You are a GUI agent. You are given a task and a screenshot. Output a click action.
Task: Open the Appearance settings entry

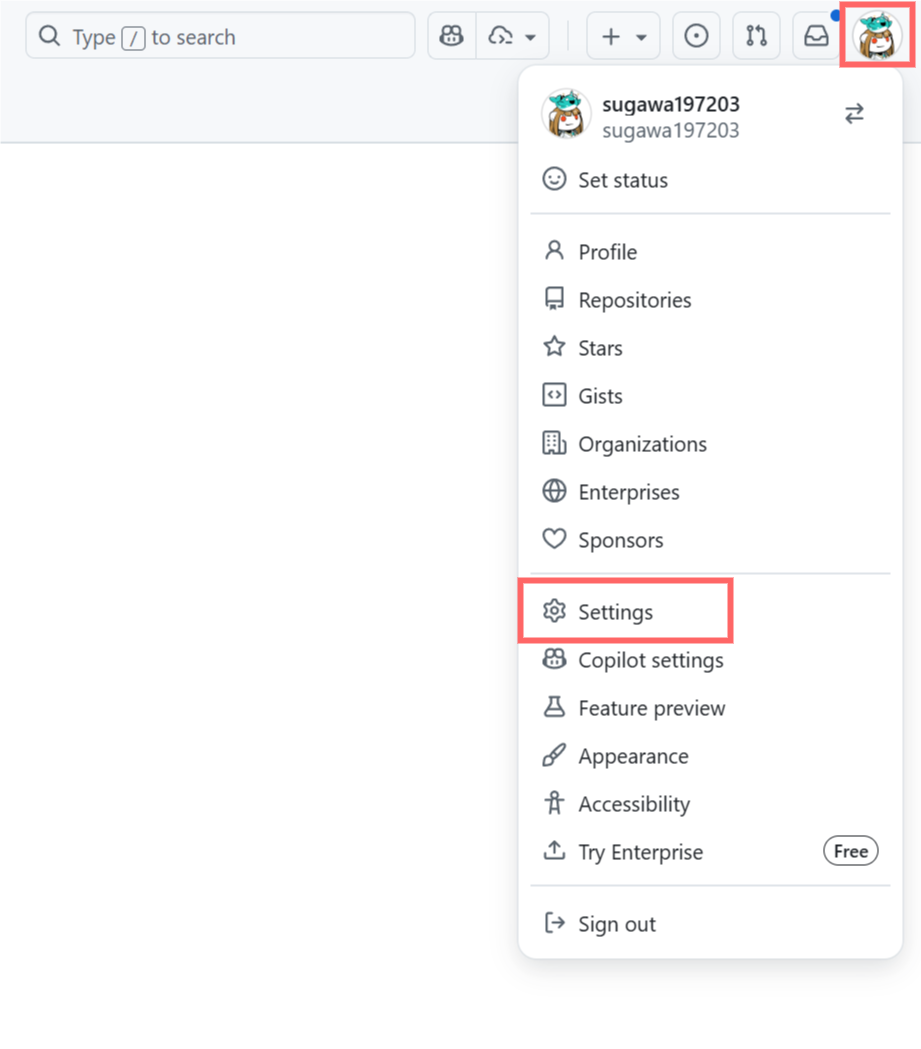pos(633,755)
